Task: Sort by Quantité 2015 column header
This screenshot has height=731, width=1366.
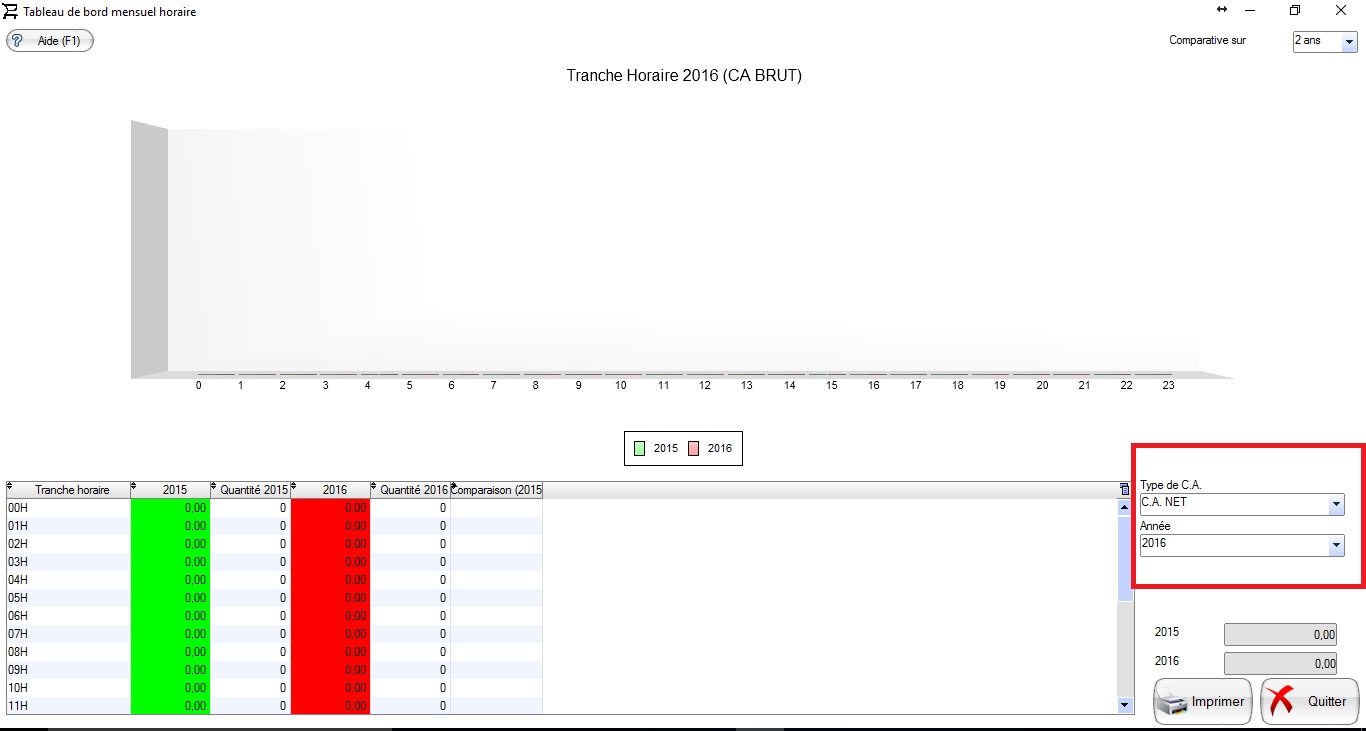Action: 251,490
